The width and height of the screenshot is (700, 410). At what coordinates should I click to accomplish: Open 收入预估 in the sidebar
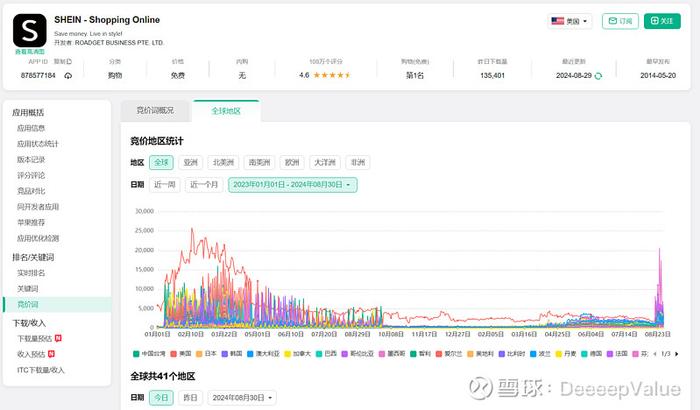(x=31, y=354)
